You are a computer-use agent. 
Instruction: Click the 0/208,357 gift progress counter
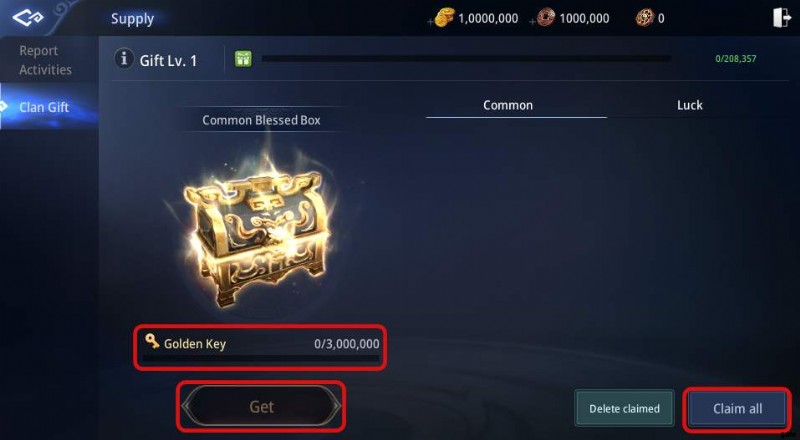click(x=736, y=59)
